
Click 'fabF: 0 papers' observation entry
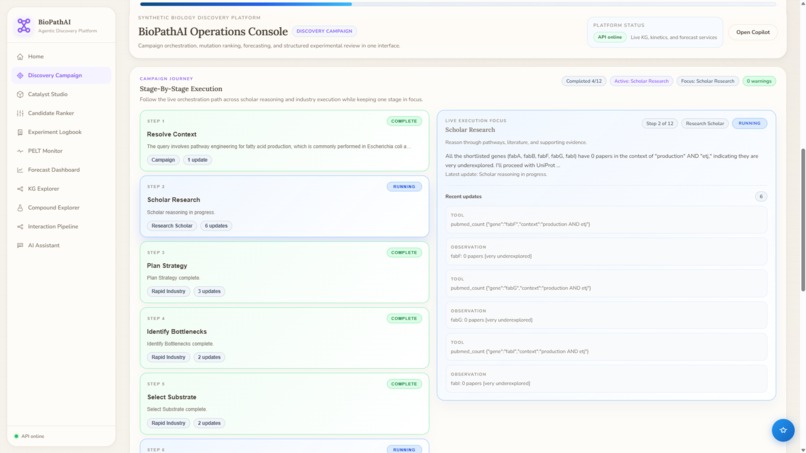click(x=606, y=252)
